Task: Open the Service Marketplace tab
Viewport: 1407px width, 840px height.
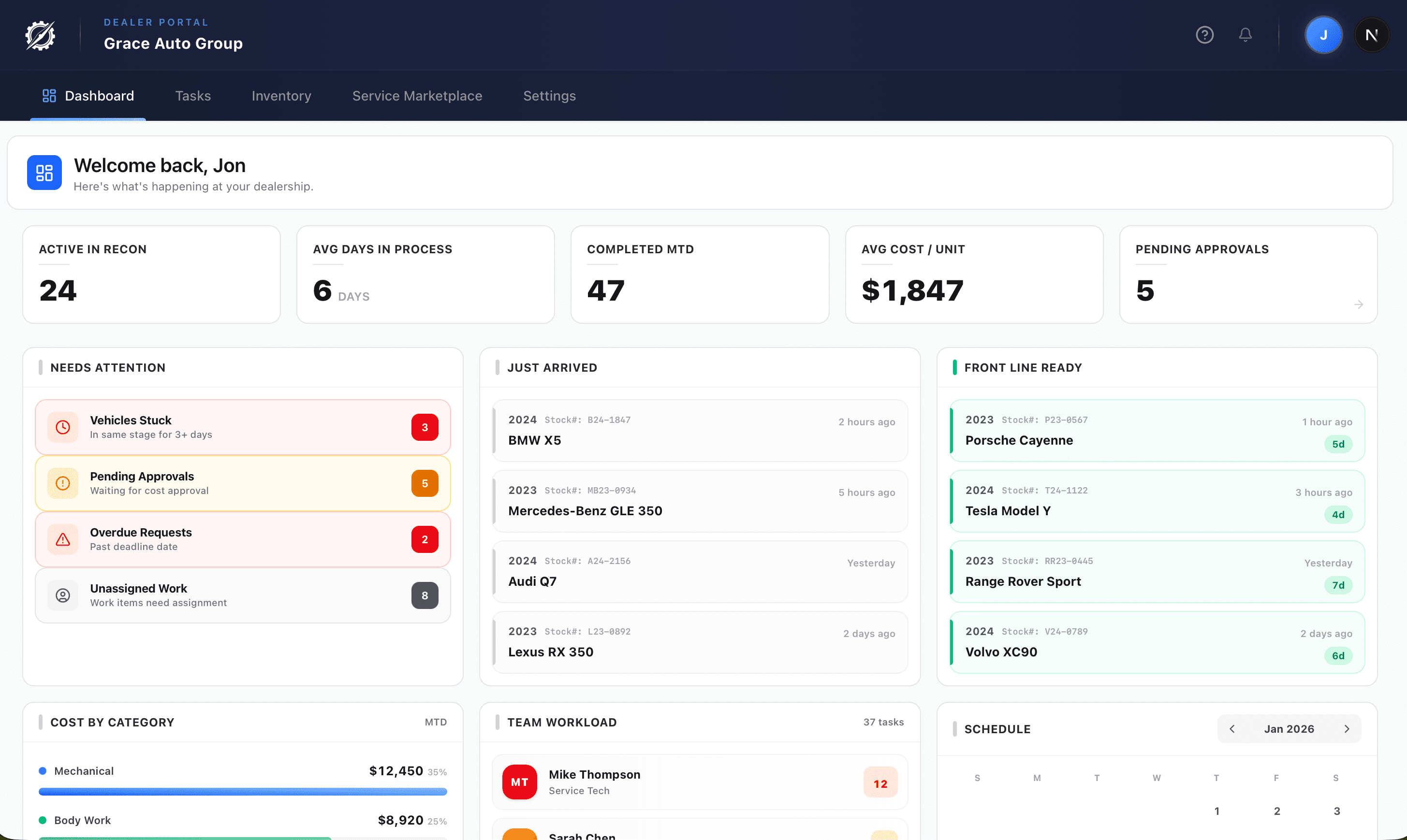Action: click(417, 96)
